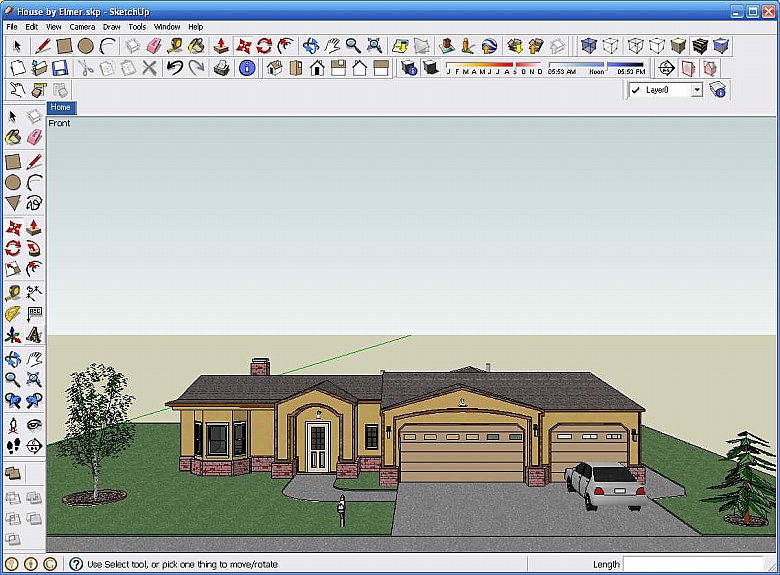Enable Hidden Line face style
The image size is (780, 575).
[x=657, y=46]
